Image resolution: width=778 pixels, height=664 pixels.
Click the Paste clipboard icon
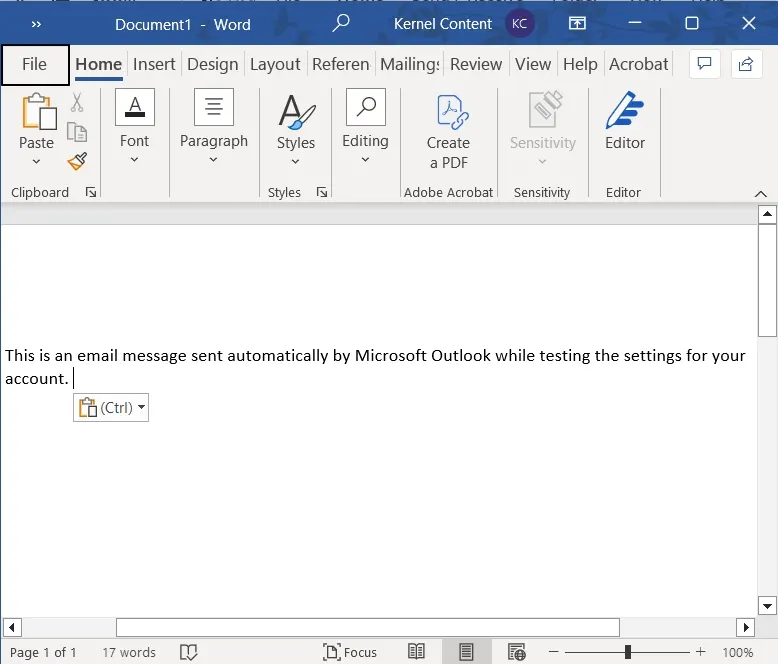tap(39, 112)
